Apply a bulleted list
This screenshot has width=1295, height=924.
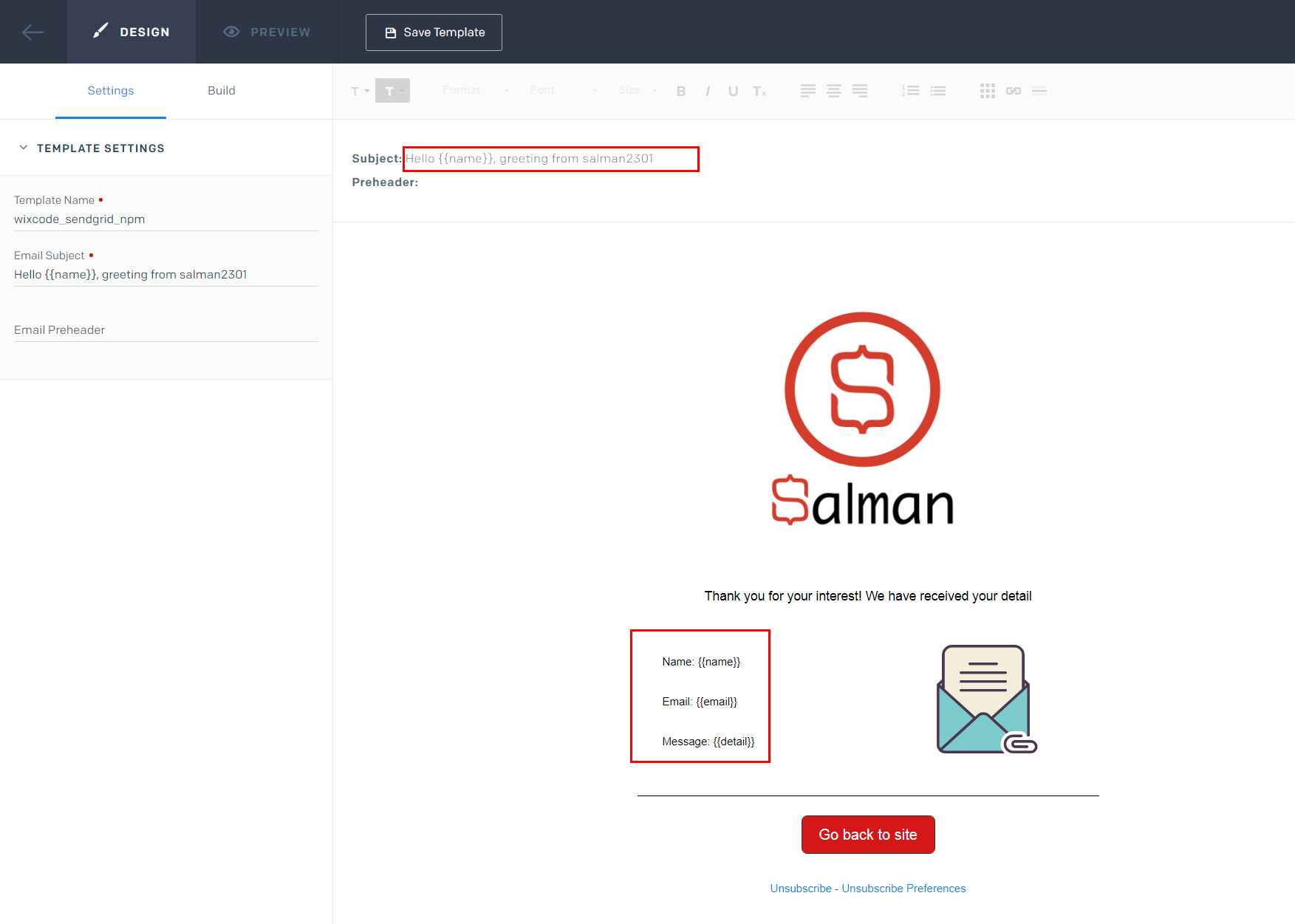(938, 90)
